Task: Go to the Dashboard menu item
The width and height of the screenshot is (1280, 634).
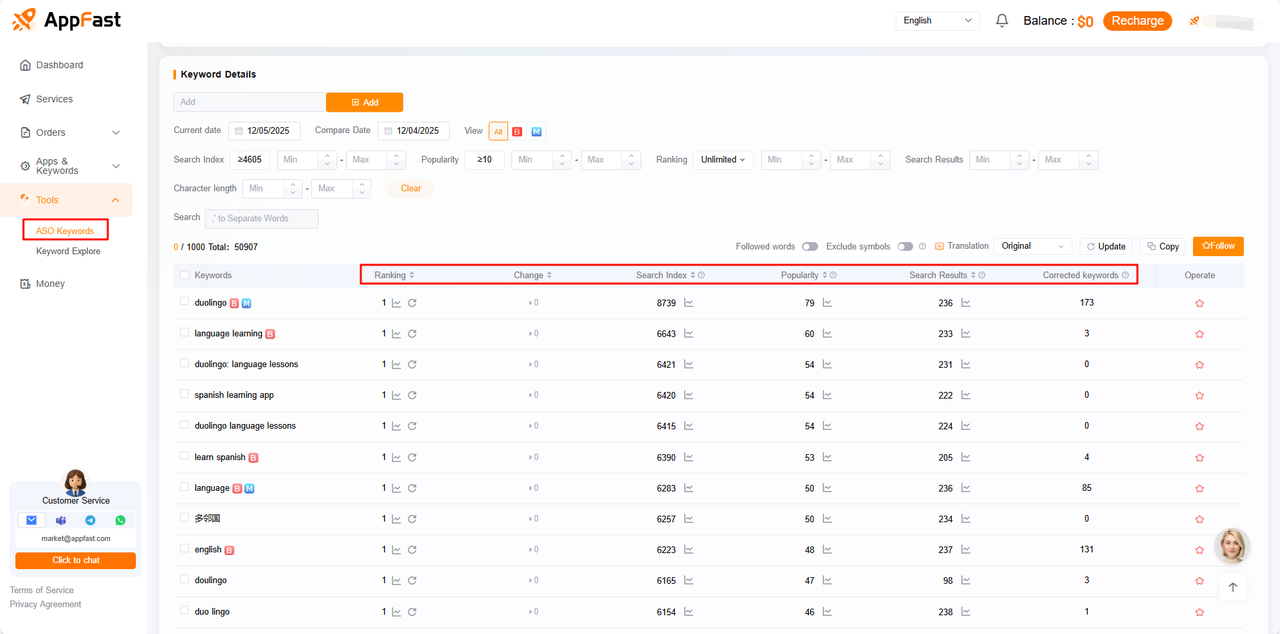Action: [x=59, y=65]
